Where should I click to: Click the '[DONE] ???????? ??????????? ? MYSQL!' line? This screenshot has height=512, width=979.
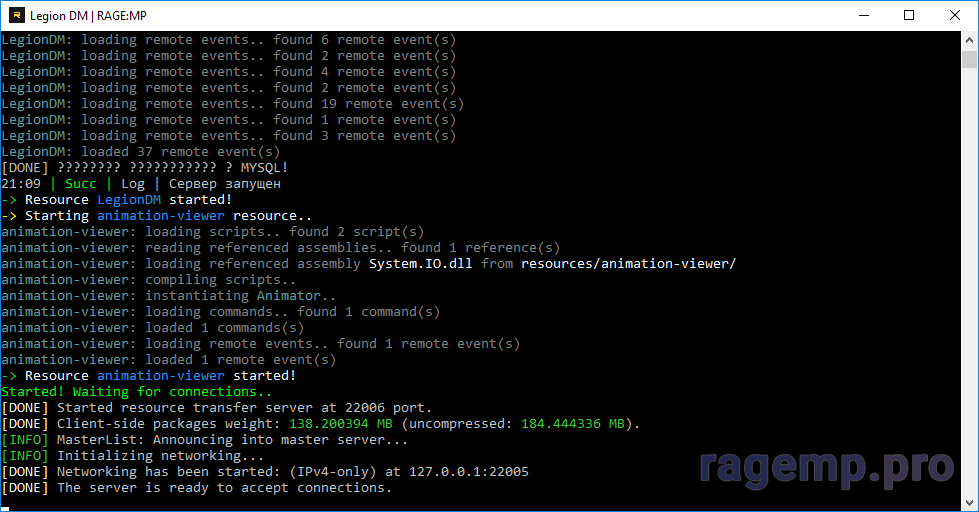coord(144,167)
